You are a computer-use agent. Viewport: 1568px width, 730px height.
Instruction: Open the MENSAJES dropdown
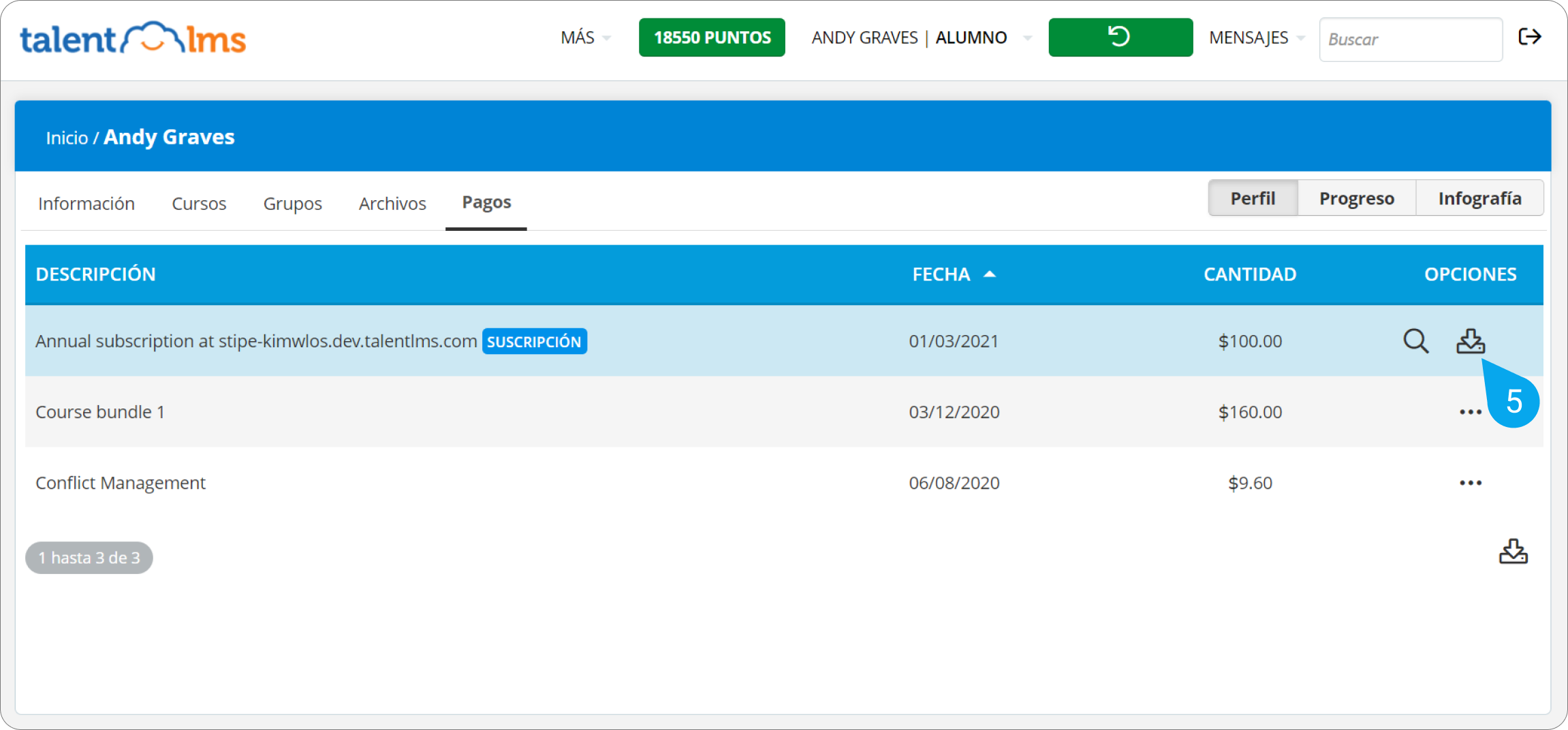1257,37
